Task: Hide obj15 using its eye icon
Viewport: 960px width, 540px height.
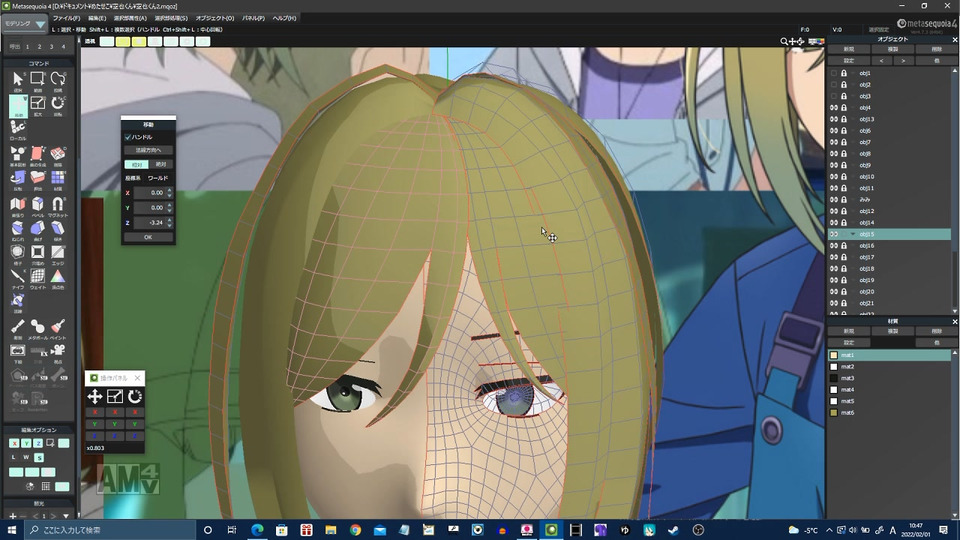Action: click(x=833, y=234)
